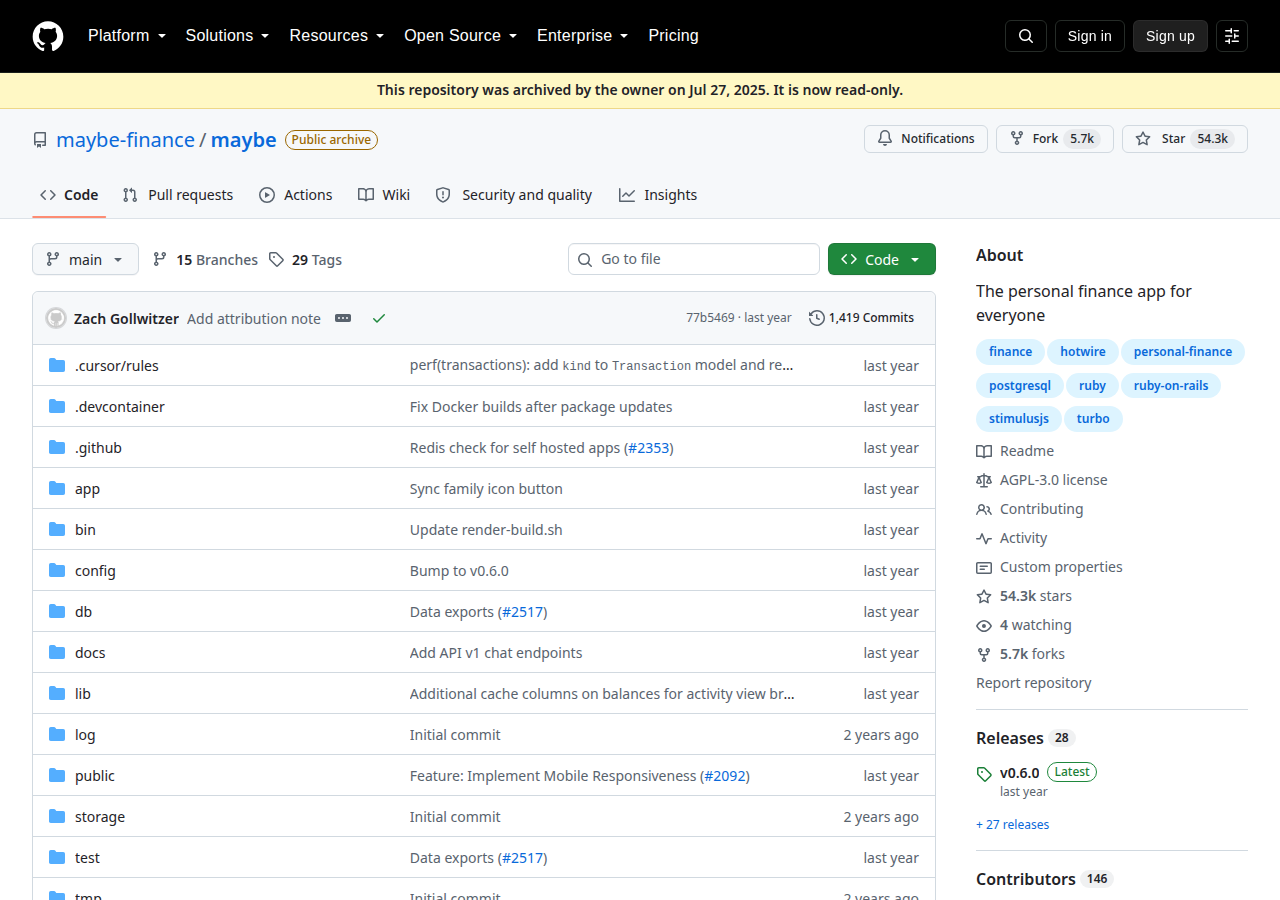Open the + 27 releases link
Screen dimensions: 1280x900
coord(1012,825)
